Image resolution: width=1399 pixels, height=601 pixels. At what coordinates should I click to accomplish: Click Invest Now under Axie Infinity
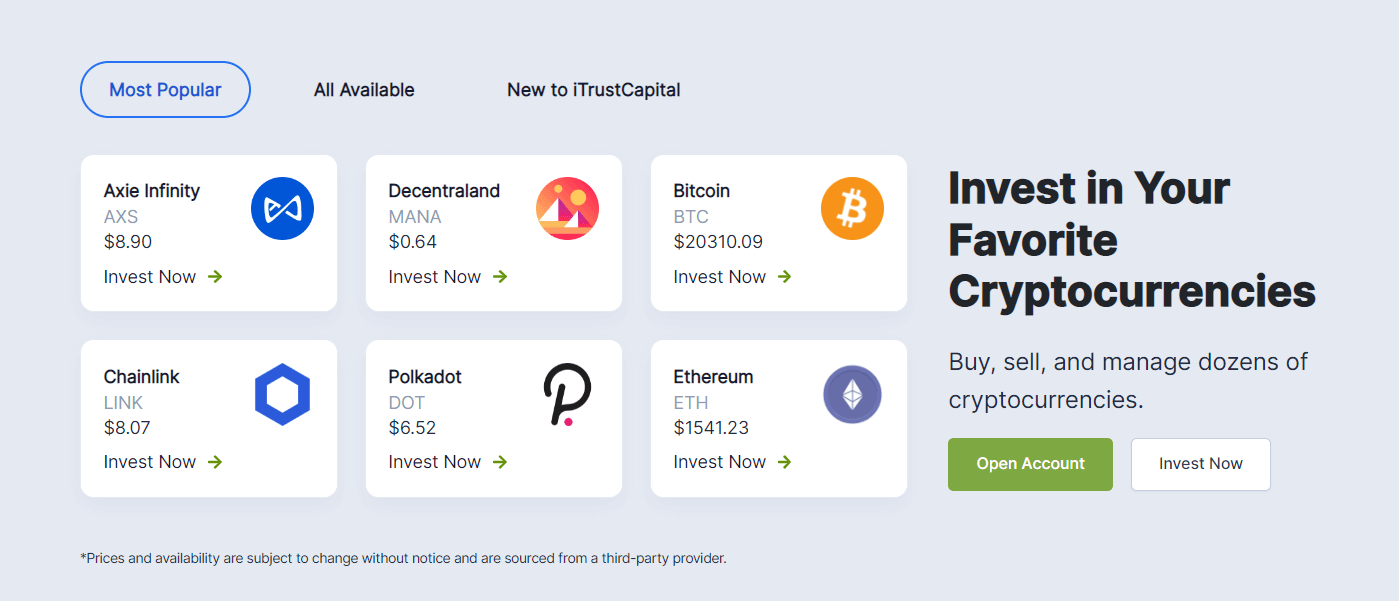149,277
